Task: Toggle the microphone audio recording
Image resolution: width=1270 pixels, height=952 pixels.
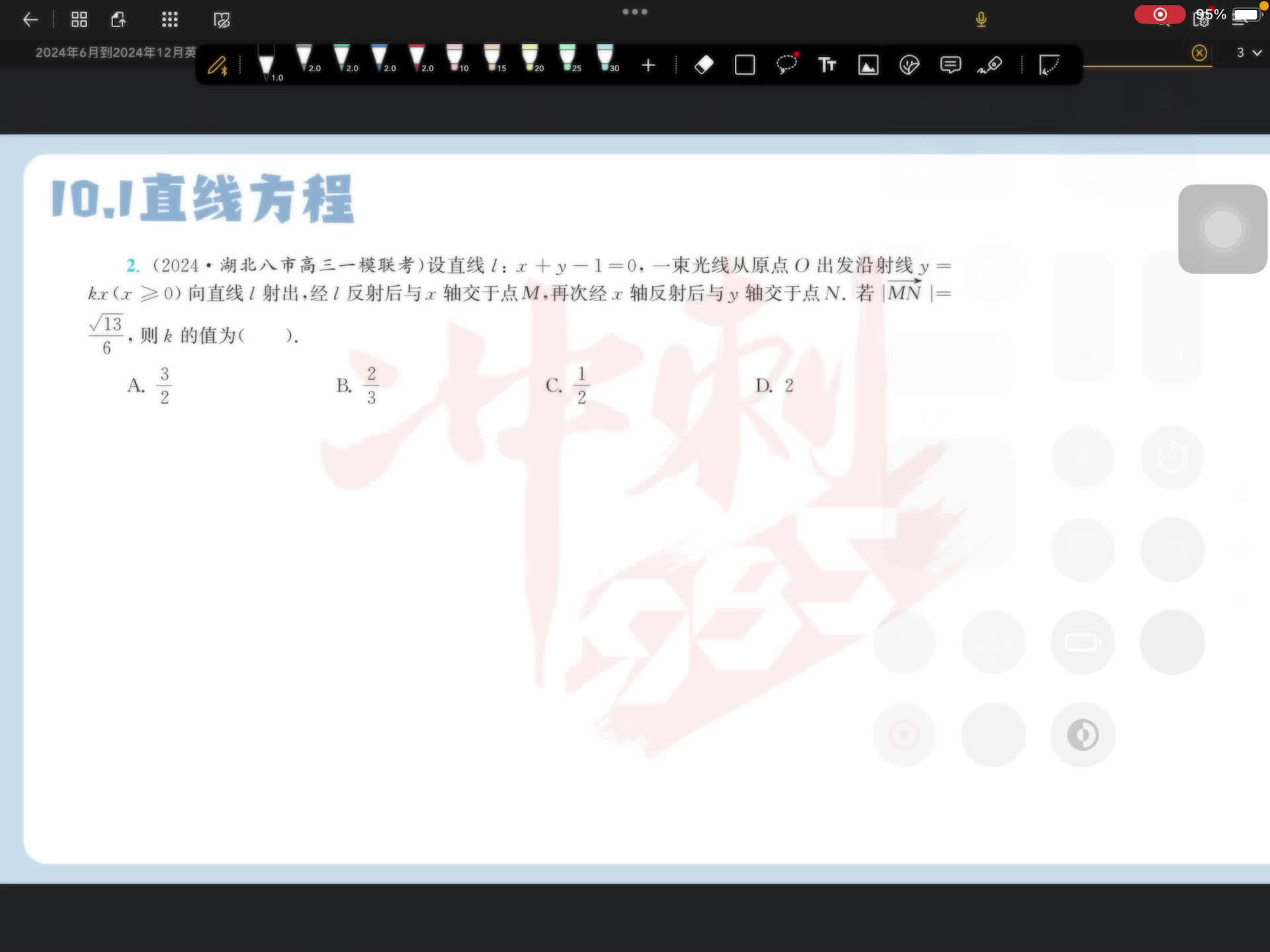Action: click(981, 20)
